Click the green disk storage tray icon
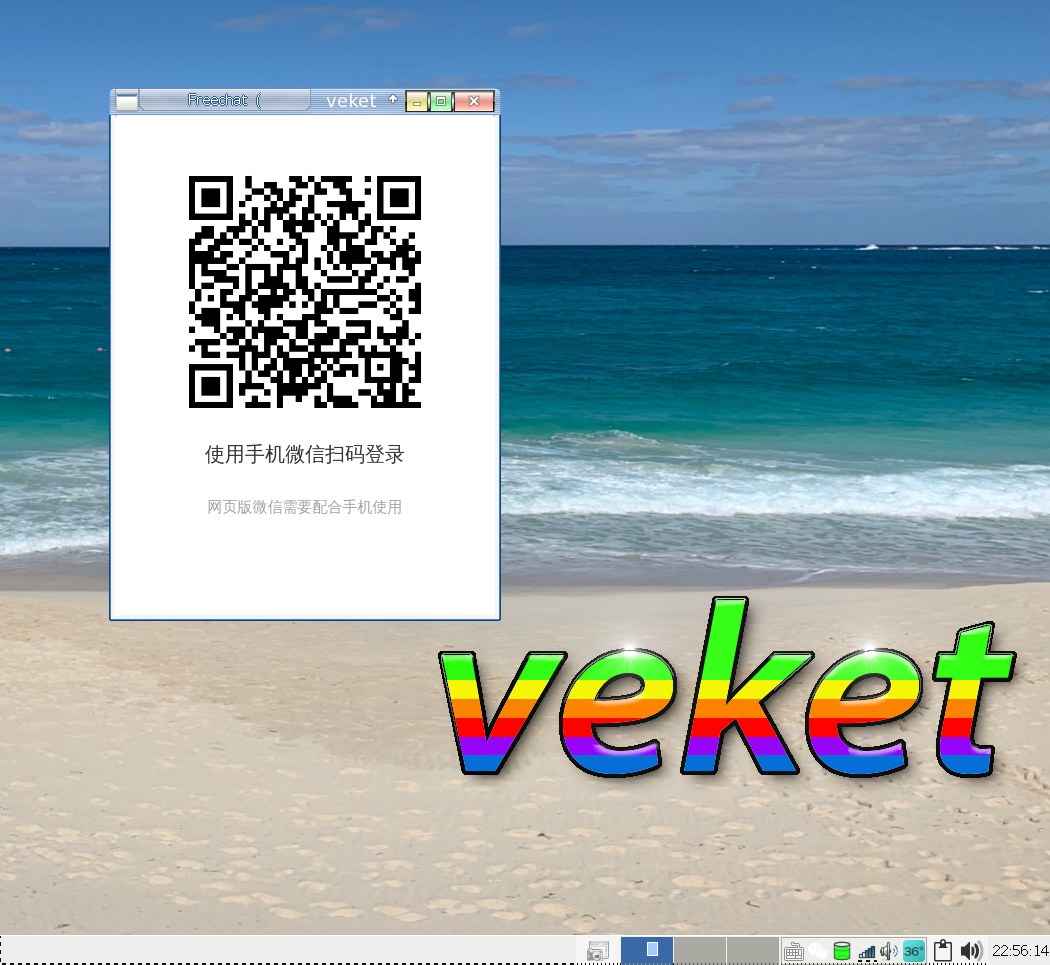Viewport: 1050px width, 965px height. pyautogui.click(x=842, y=951)
